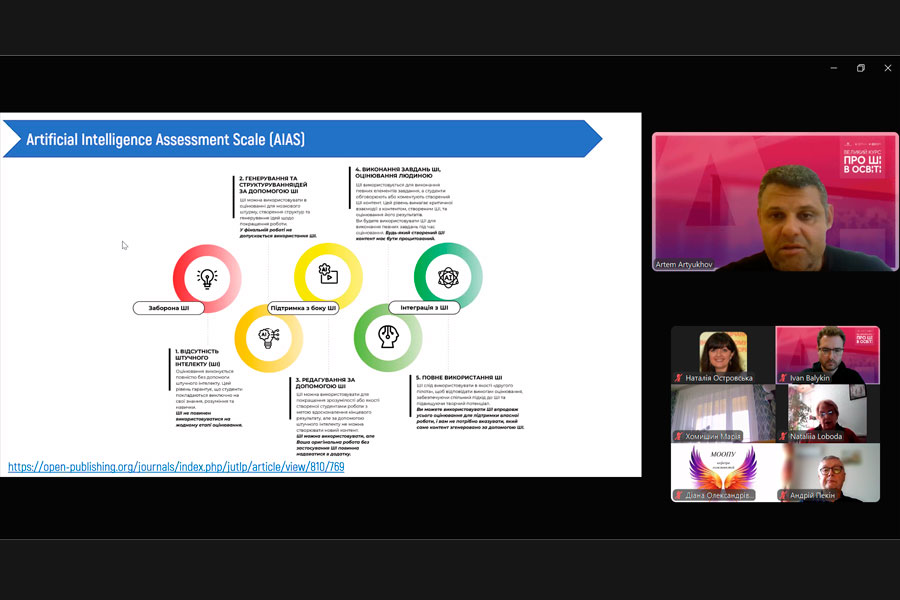Click the dark green AI atom icon
Viewport: 900px width, 600px height.
click(x=448, y=277)
